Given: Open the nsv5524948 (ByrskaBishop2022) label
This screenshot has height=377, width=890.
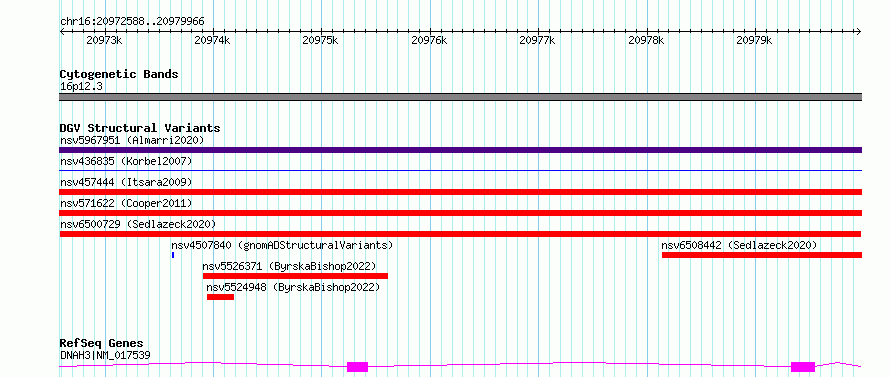Looking at the screenshot, I should [293, 287].
